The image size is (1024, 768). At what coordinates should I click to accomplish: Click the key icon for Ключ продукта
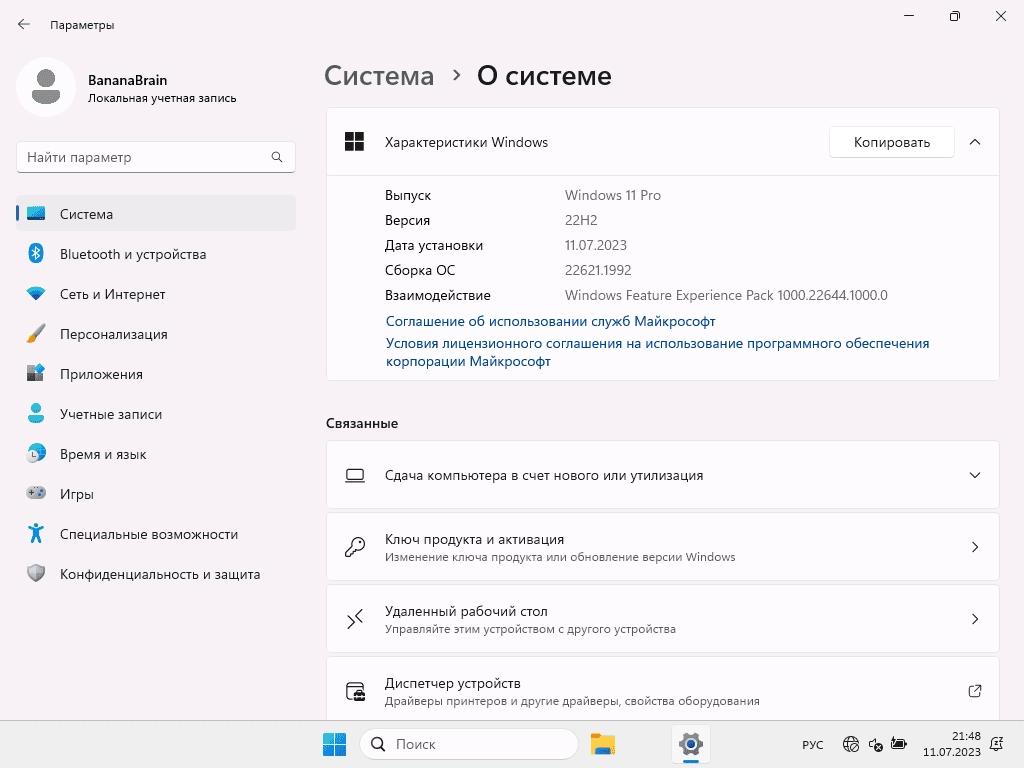(355, 547)
